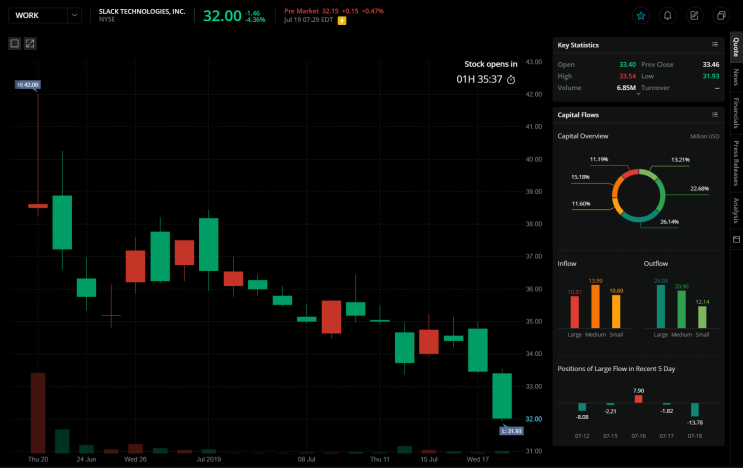Expand Key Statistics with small chevron
743x468 pixels.
(638, 94)
